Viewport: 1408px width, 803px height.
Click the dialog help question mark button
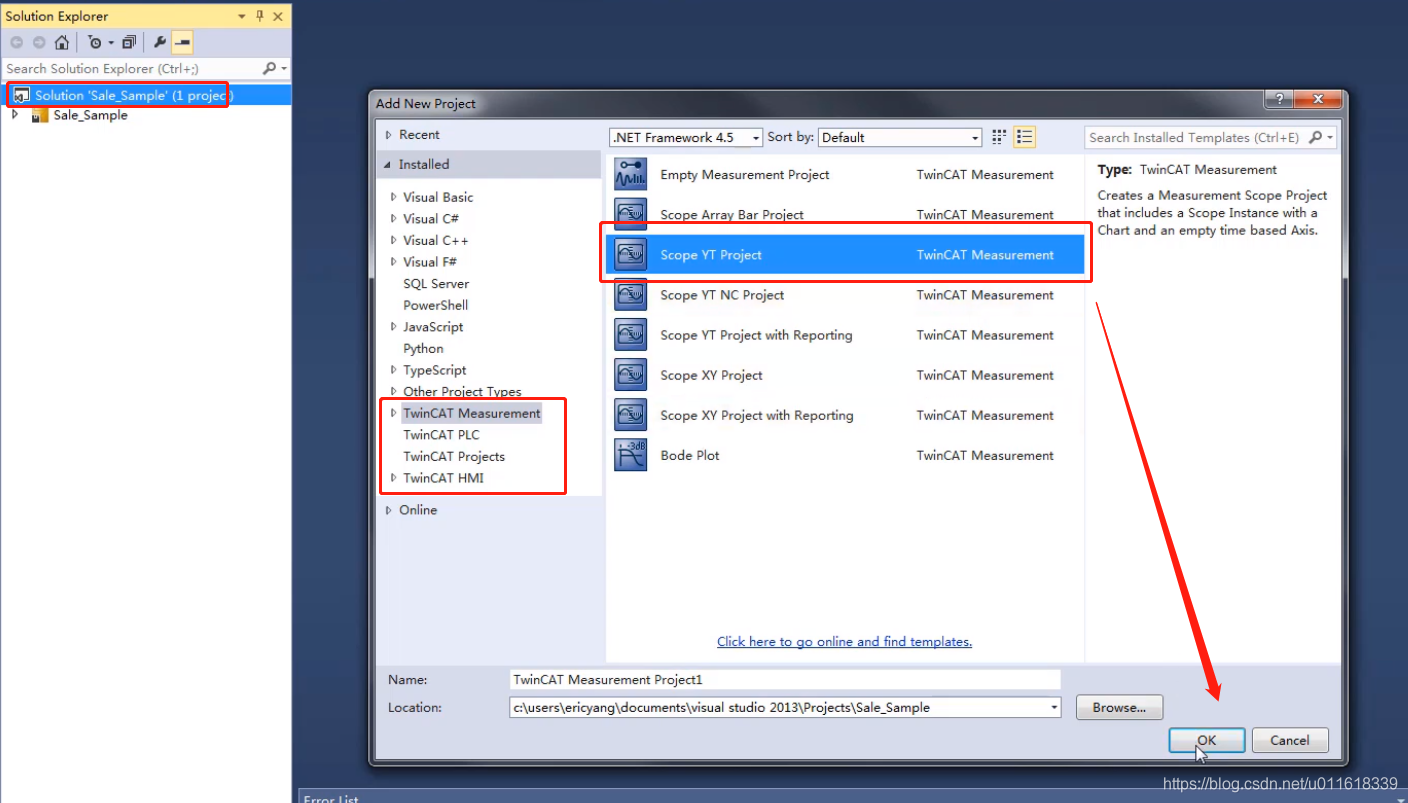(x=1278, y=100)
